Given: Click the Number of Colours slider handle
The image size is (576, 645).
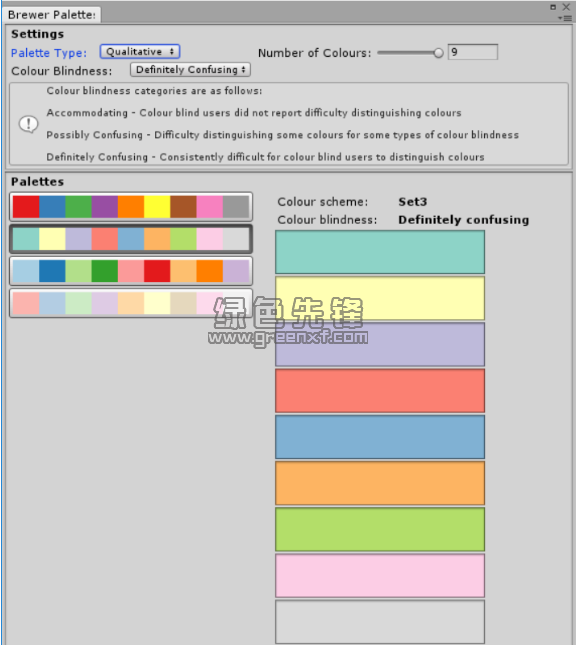Looking at the screenshot, I should tap(438, 53).
